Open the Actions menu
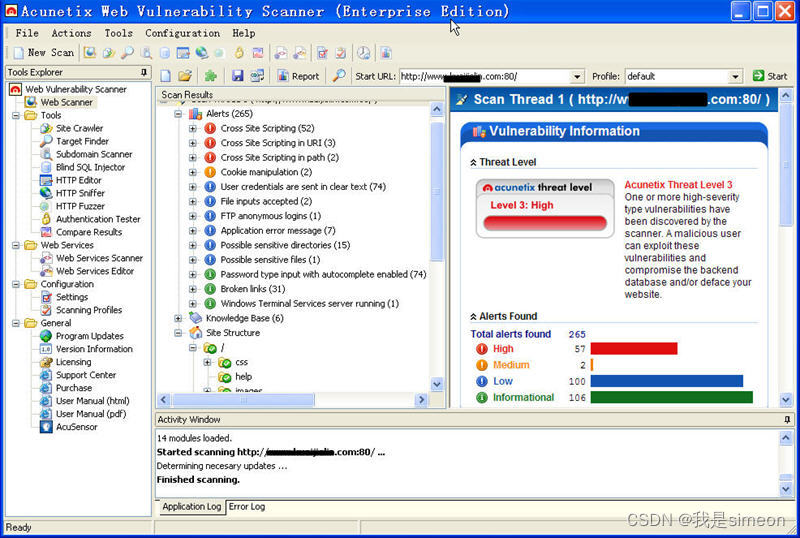Image resolution: width=800 pixels, height=538 pixels. click(71, 33)
